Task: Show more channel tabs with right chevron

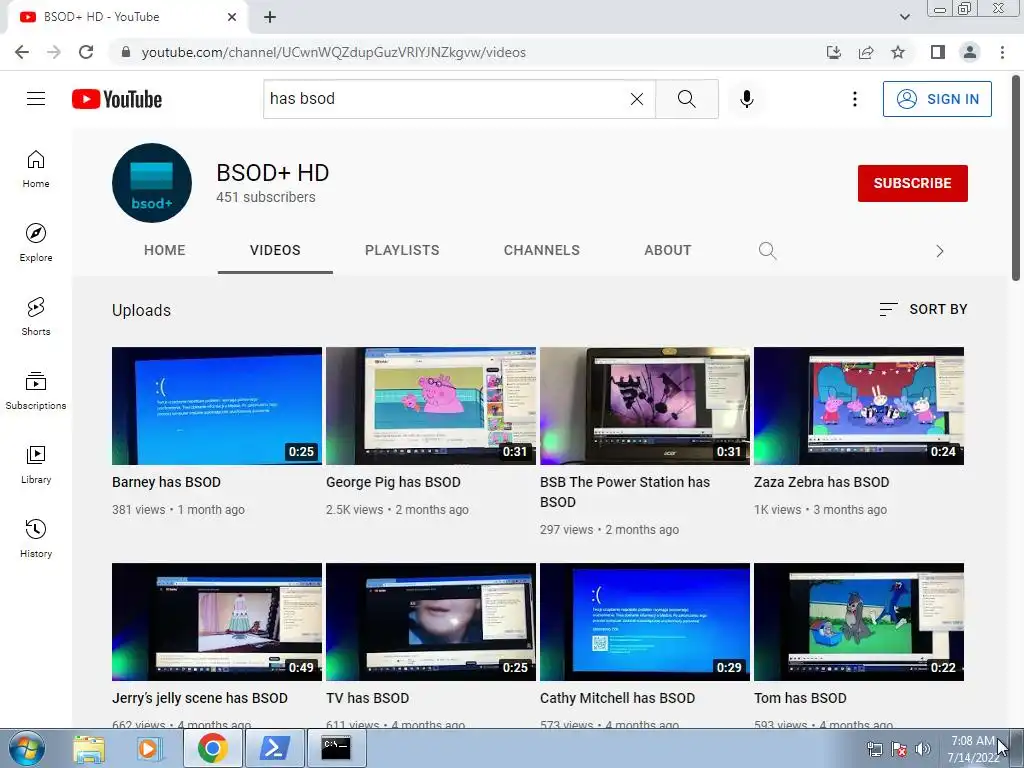Action: point(939,251)
